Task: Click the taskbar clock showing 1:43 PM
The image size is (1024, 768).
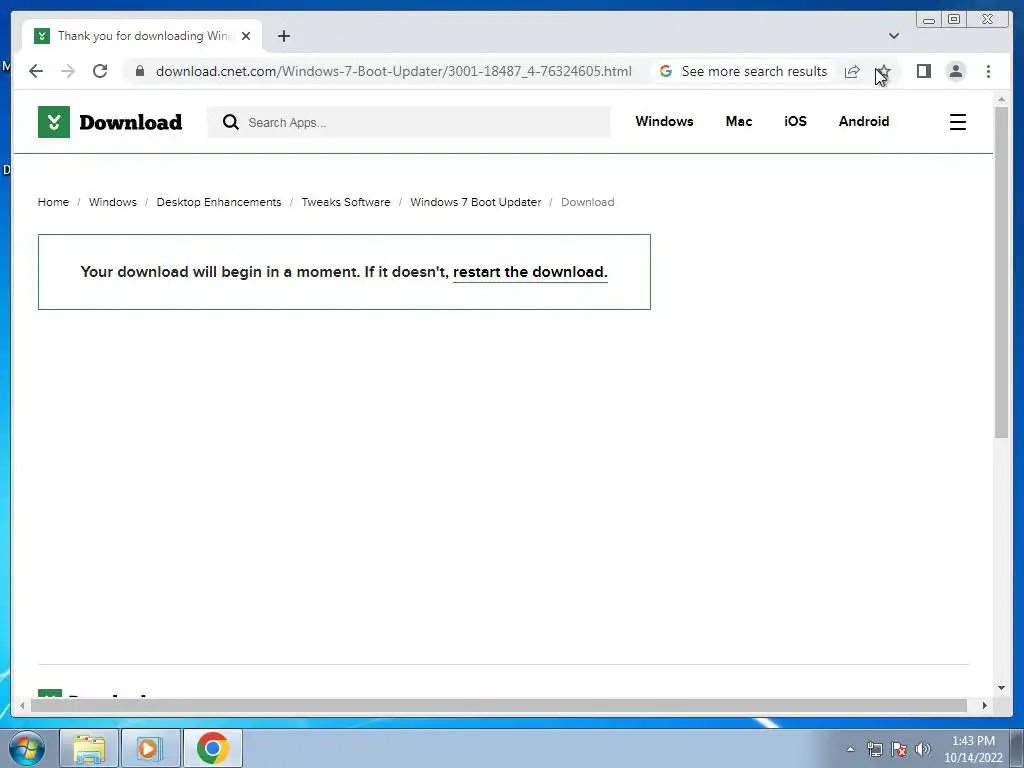Action: (x=973, y=749)
